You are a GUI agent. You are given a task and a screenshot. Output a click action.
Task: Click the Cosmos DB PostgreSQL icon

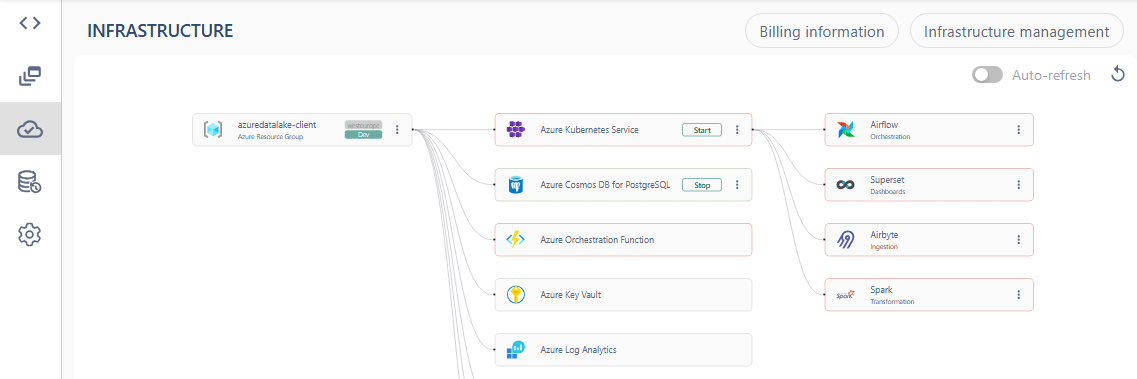click(x=516, y=185)
